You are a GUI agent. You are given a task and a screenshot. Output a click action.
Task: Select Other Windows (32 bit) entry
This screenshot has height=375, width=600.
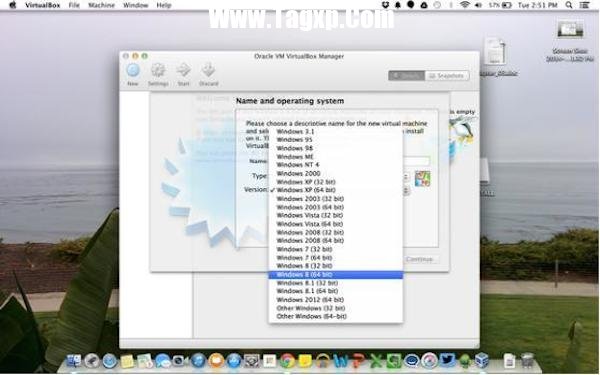click(336, 308)
